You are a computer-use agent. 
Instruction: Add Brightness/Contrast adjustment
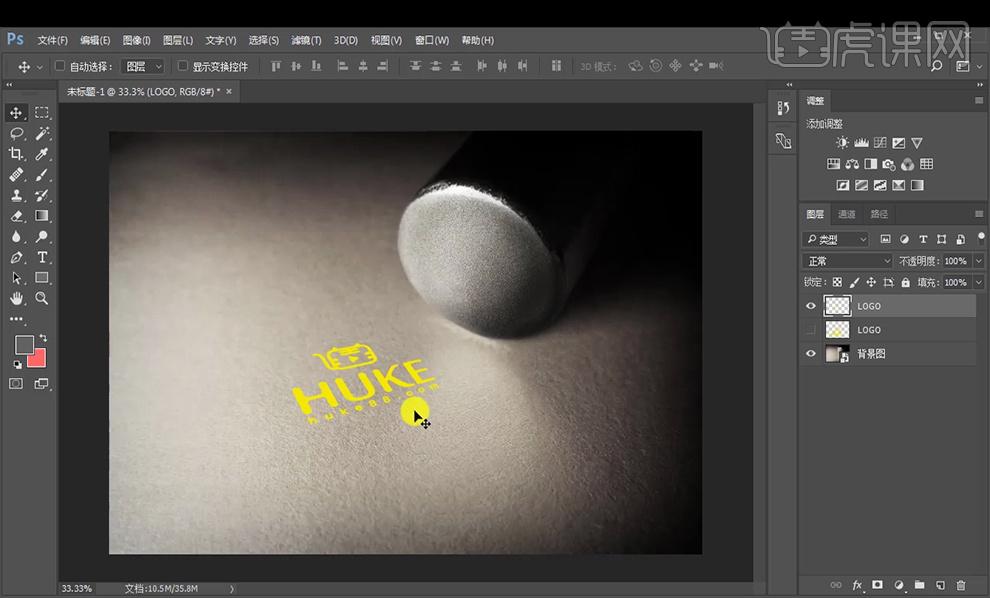(842, 143)
